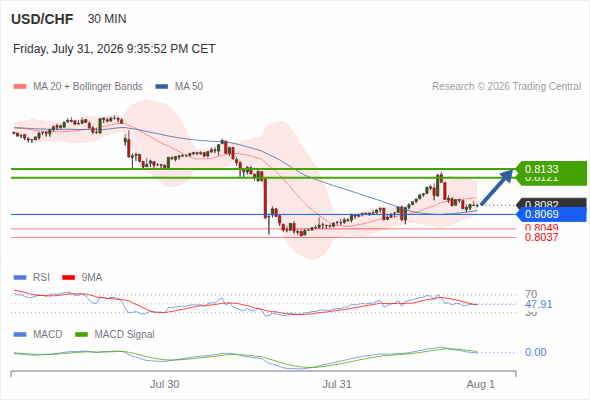Screen dimensions: 590x400
Task: Click the MA 20 + Bollinger Bands legend label
Action: coord(88,87)
